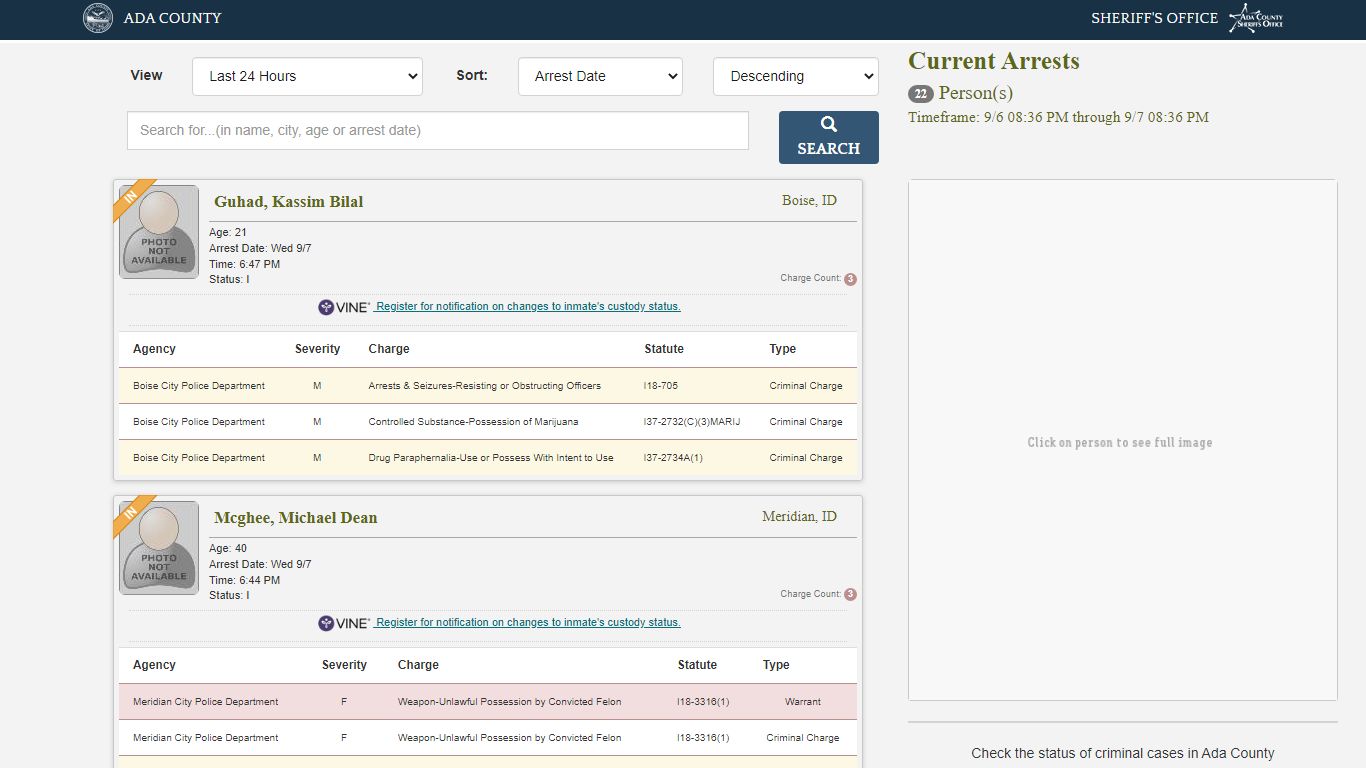The width and height of the screenshot is (1366, 768).
Task: Click statute I37-2734A(1)
Action: pyautogui.click(x=674, y=458)
